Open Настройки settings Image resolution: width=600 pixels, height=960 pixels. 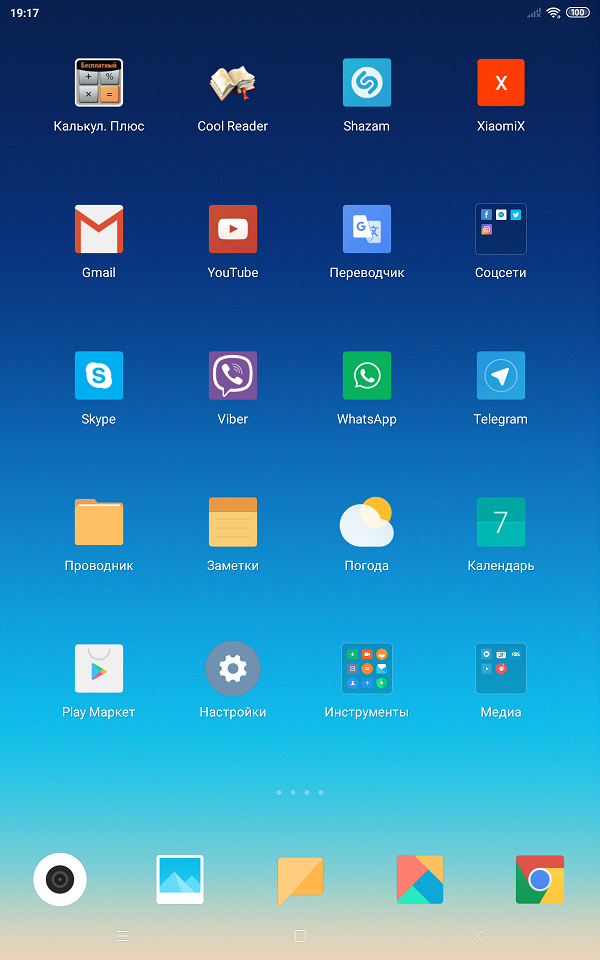(x=233, y=669)
